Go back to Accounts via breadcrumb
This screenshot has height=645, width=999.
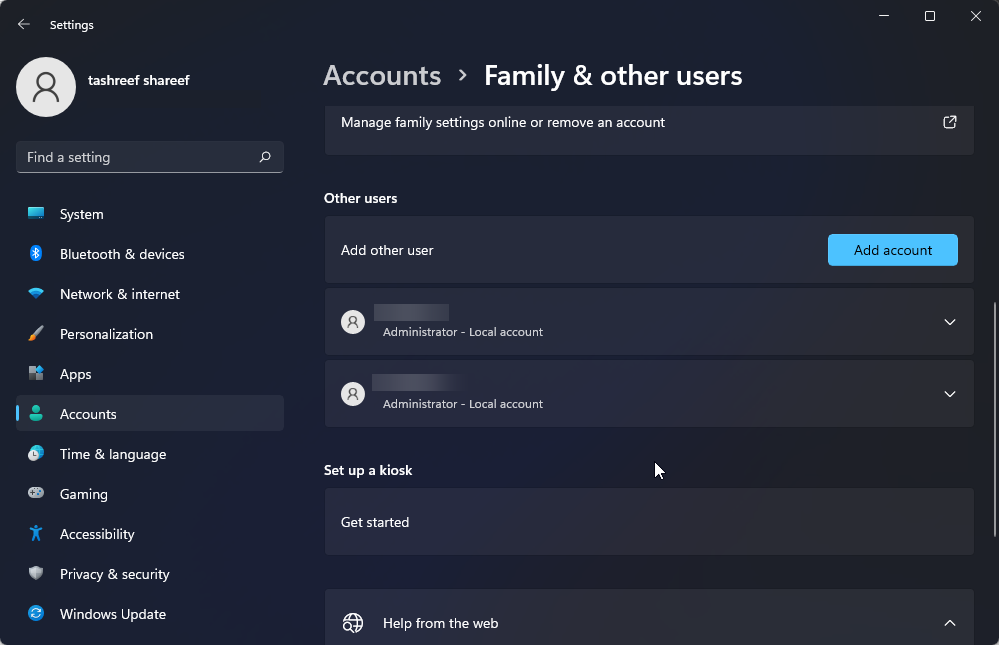pos(382,75)
